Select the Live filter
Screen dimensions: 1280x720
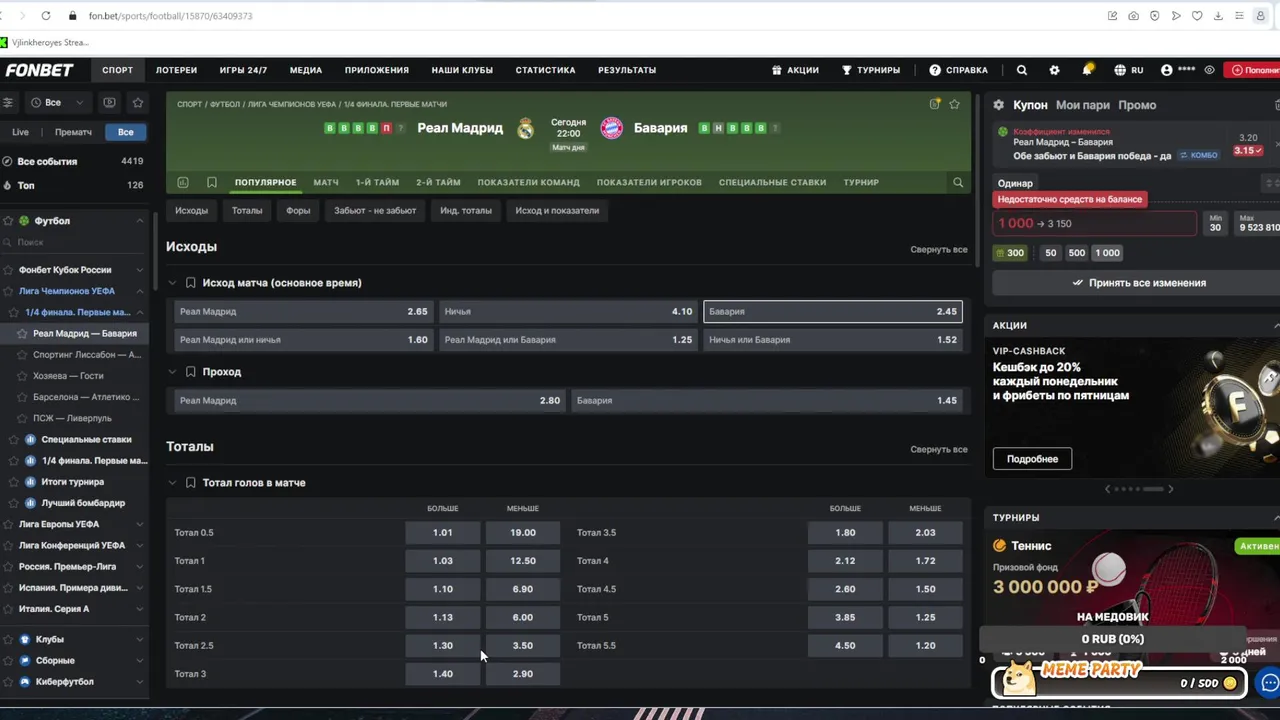click(21, 132)
